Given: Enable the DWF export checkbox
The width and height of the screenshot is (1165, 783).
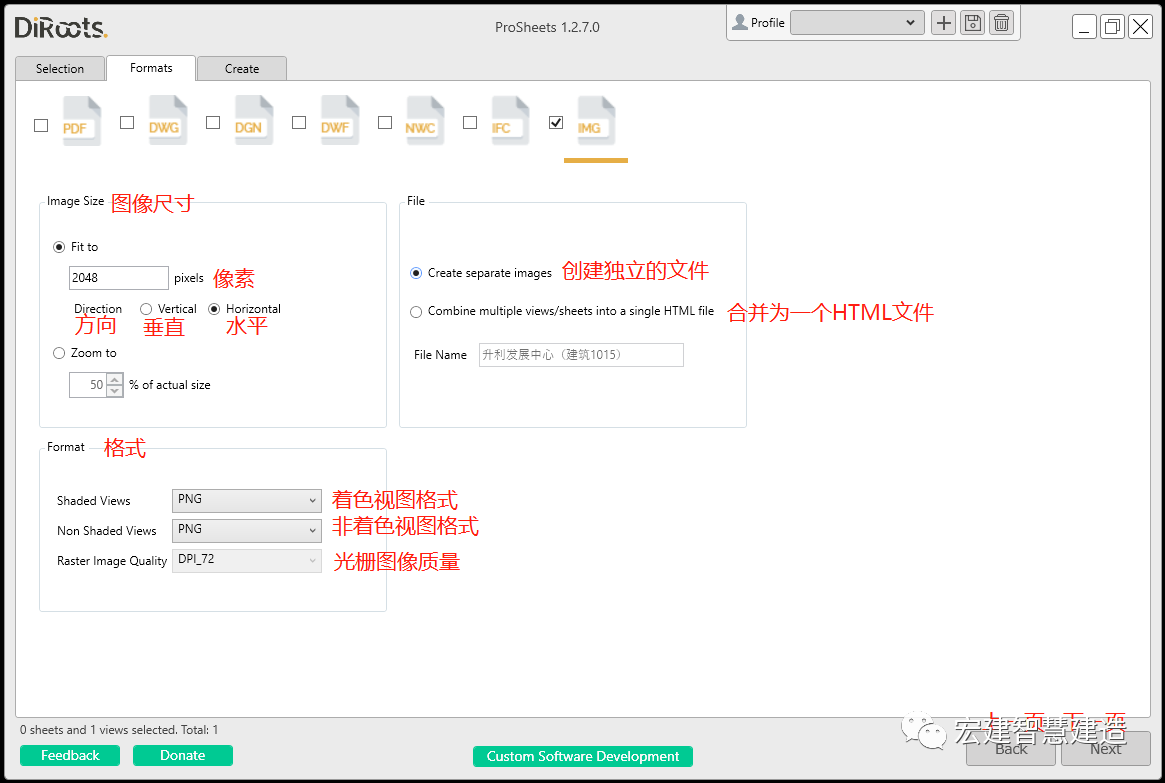Looking at the screenshot, I should pyautogui.click(x=299, y=123).
